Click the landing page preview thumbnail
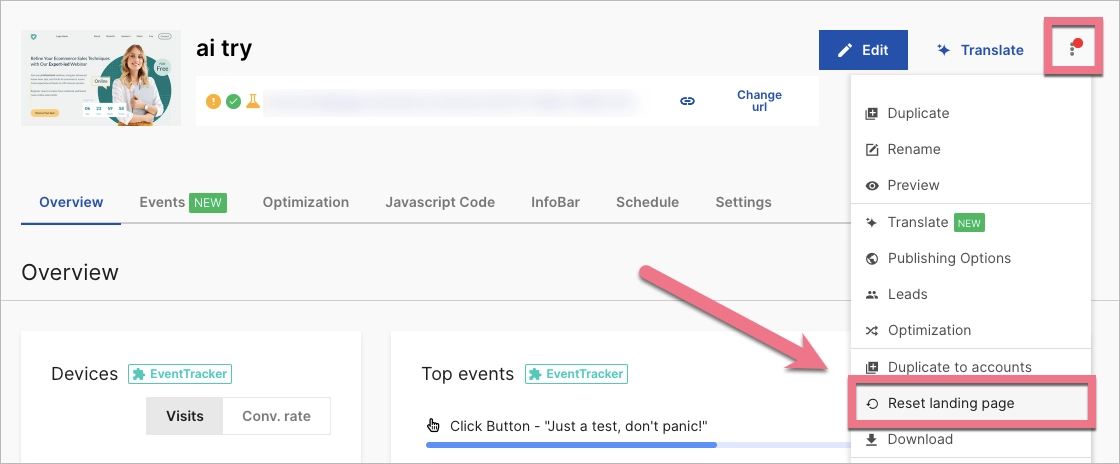The height and width of the screenshot is (464, 1120). tap(101, 77)
